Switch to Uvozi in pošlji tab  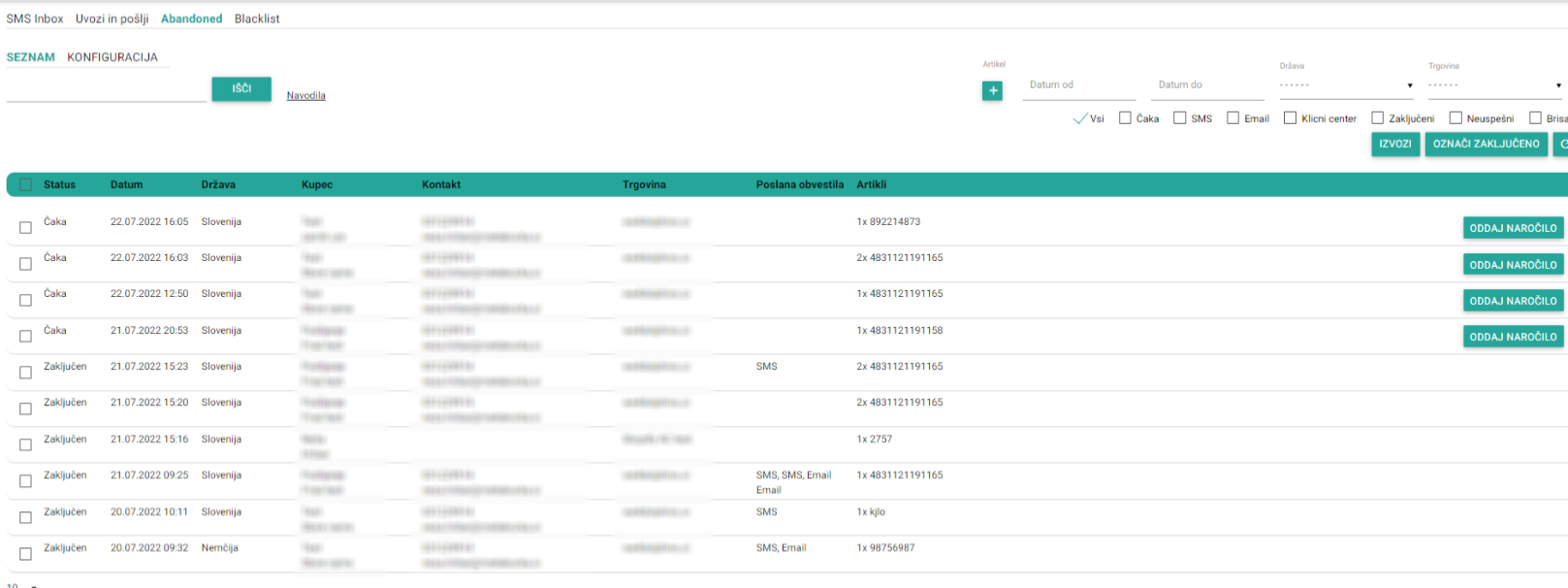pos(112,18)
